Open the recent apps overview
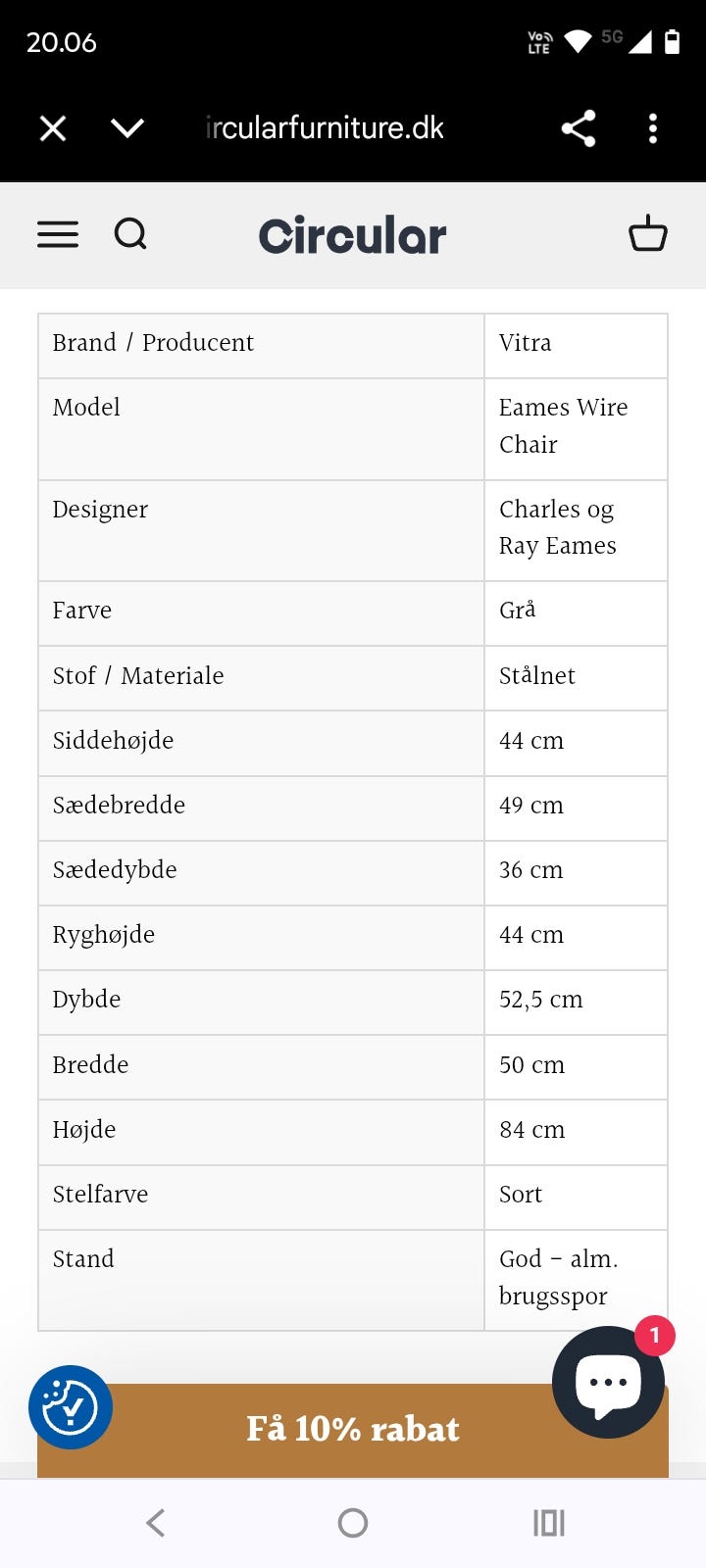706x1568 pixels. [x=548, y=1523]
